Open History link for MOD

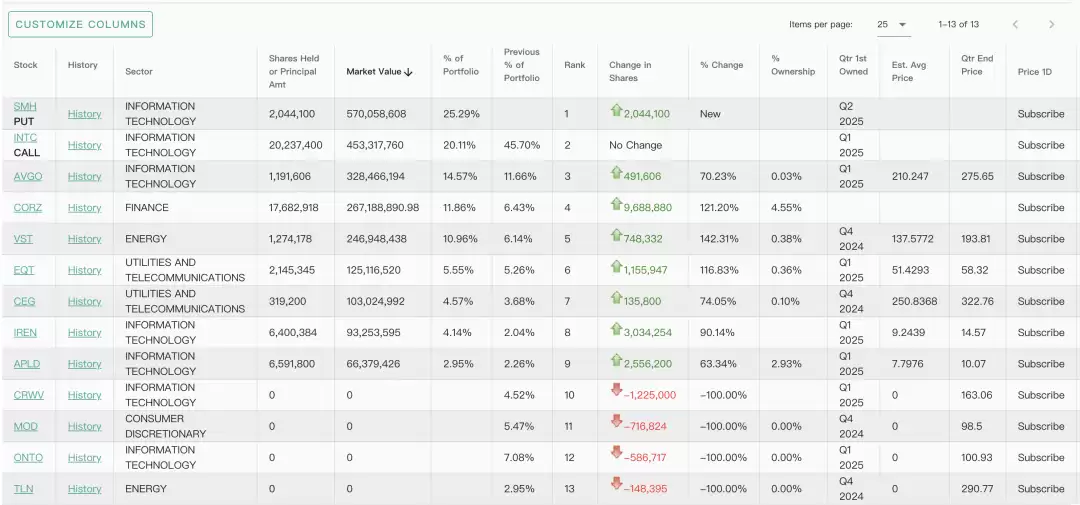coord(84,427)
